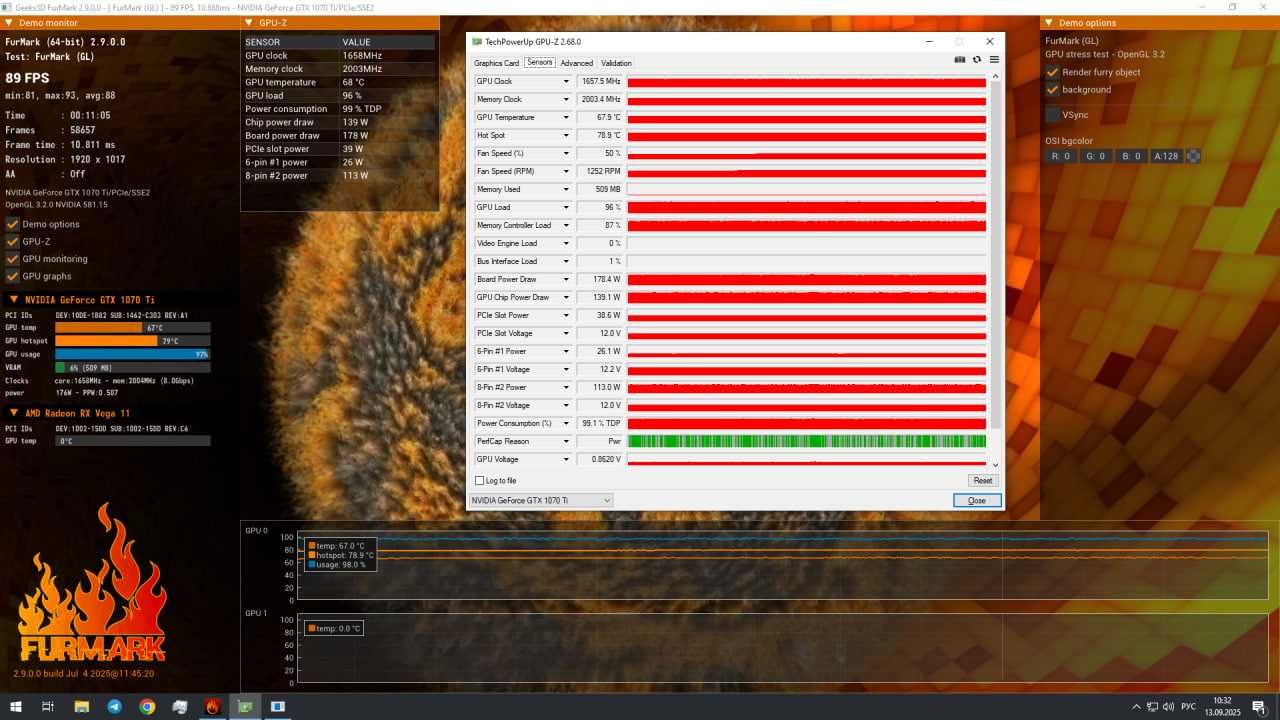Enable the VSync checkbox
Viewport: 1280px width, 720px height.
pos(1052,115)
